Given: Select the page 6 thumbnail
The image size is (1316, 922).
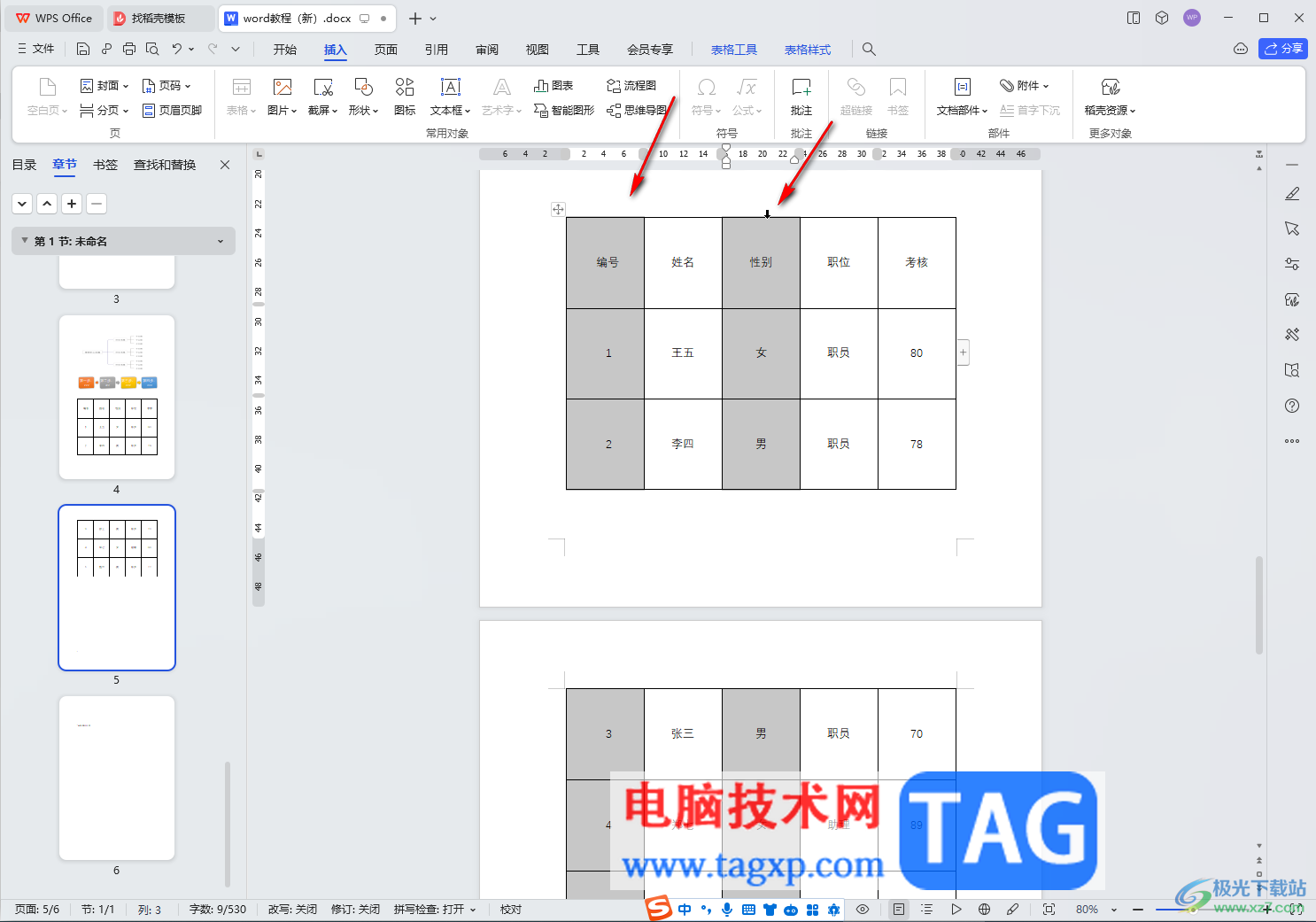Looking at the screenshot, I should click(117, 778).
